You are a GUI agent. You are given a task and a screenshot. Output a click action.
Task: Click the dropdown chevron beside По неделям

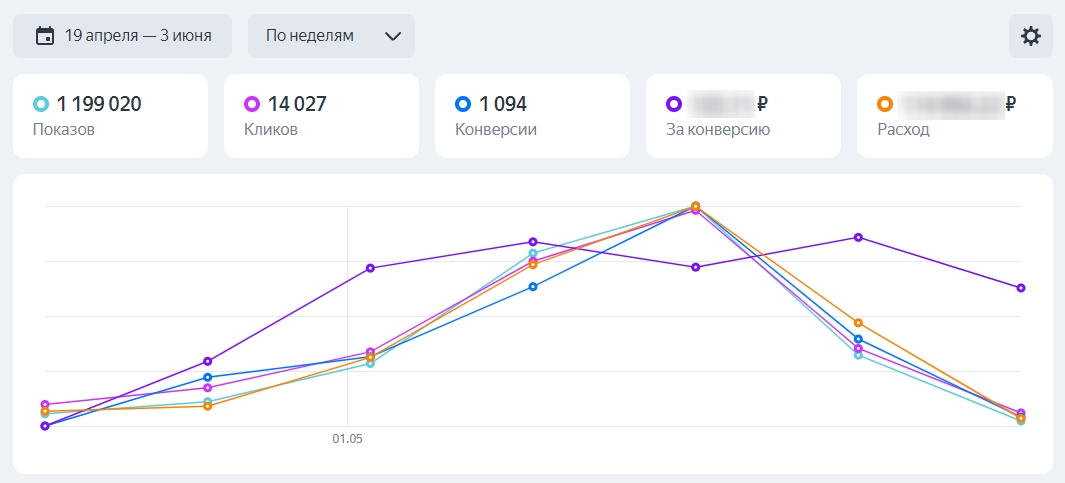click(393, 36)
